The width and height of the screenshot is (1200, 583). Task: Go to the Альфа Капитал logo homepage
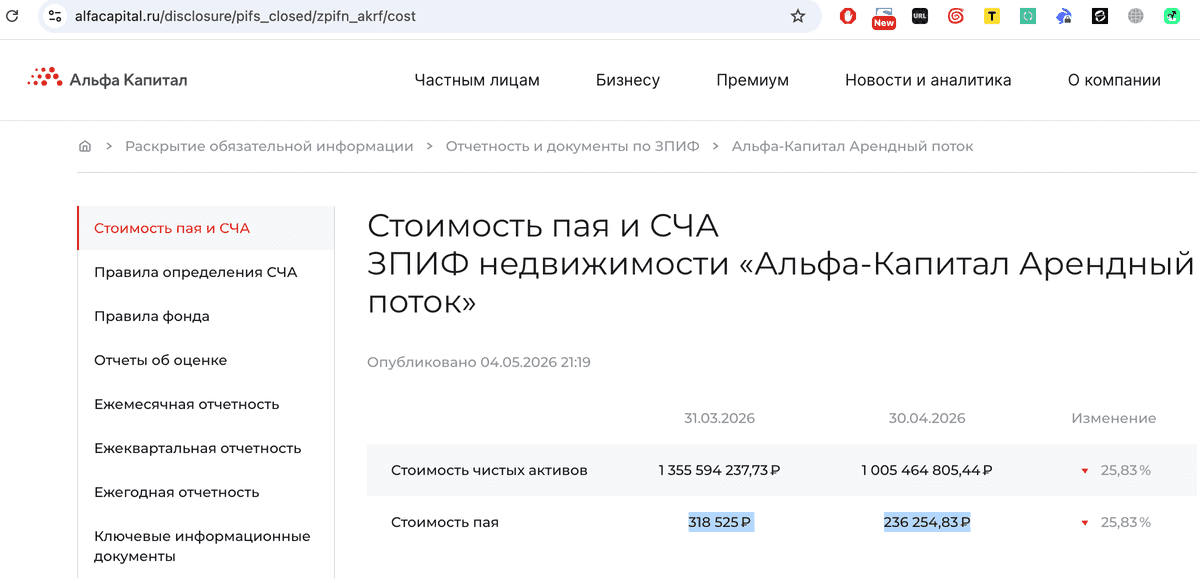tap(107, 79)
